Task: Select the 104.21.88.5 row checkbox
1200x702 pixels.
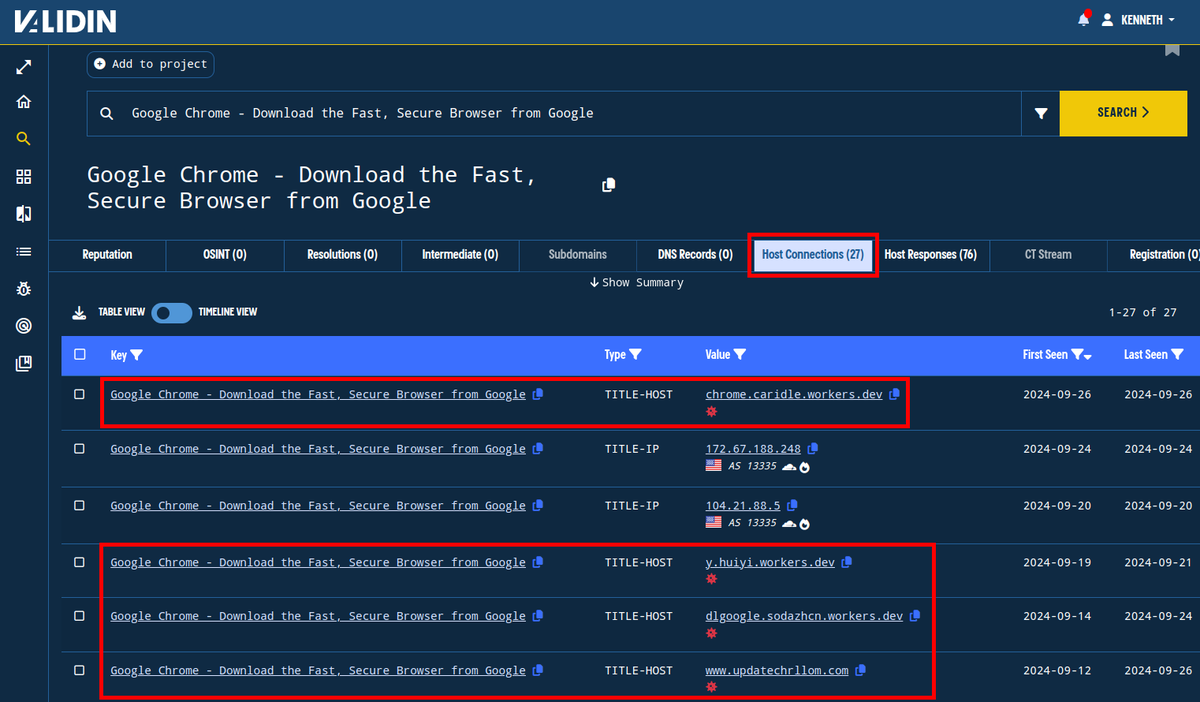Action: [80, 506]
